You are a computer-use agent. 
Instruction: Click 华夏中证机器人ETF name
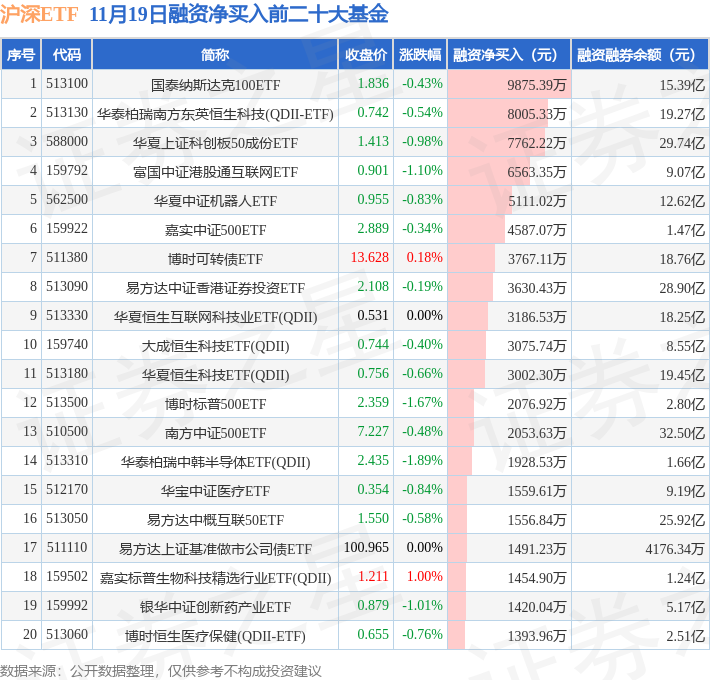coord(215,201)
